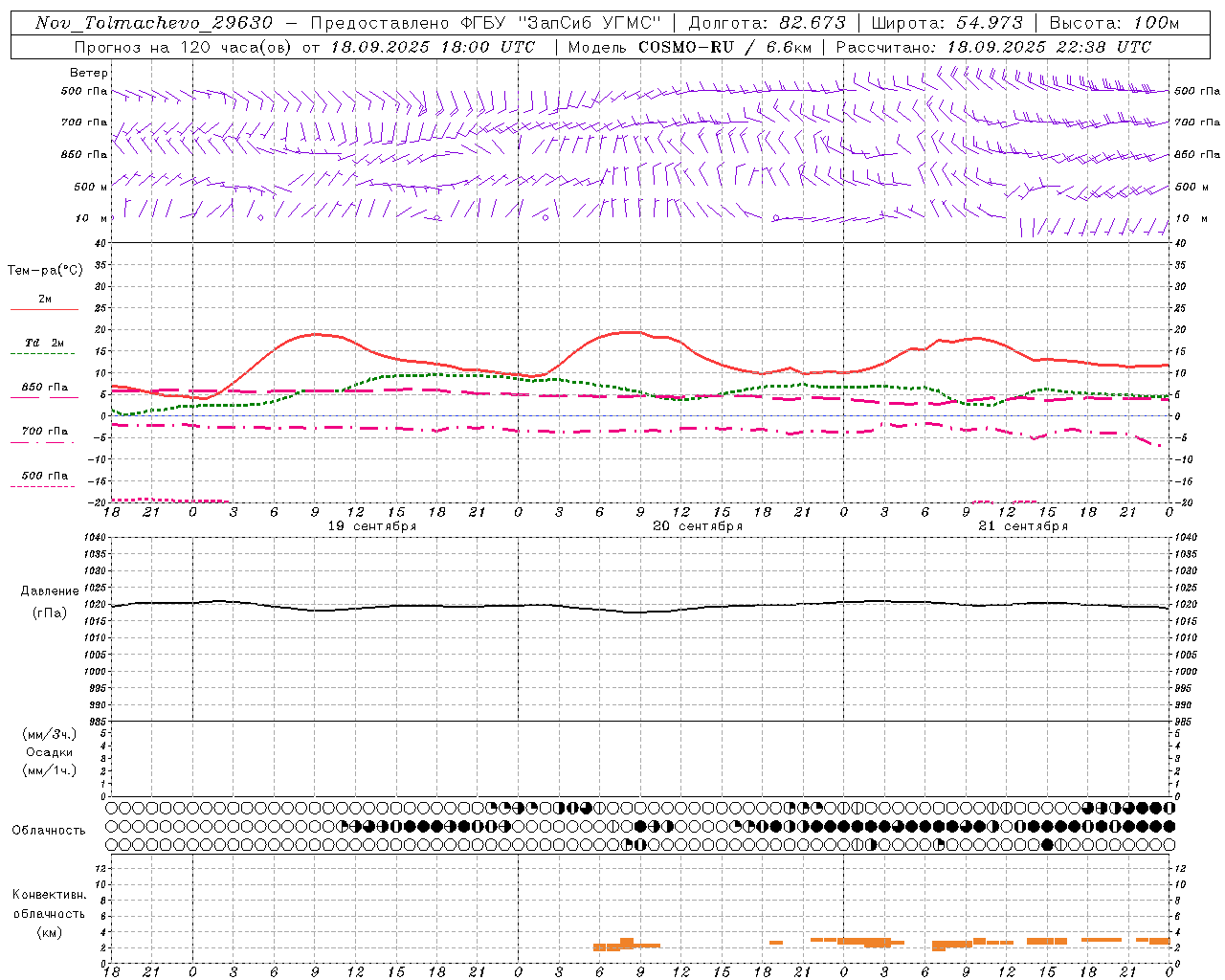
Task: Click the date label 21 сентября
Action: pos(1023,526)
